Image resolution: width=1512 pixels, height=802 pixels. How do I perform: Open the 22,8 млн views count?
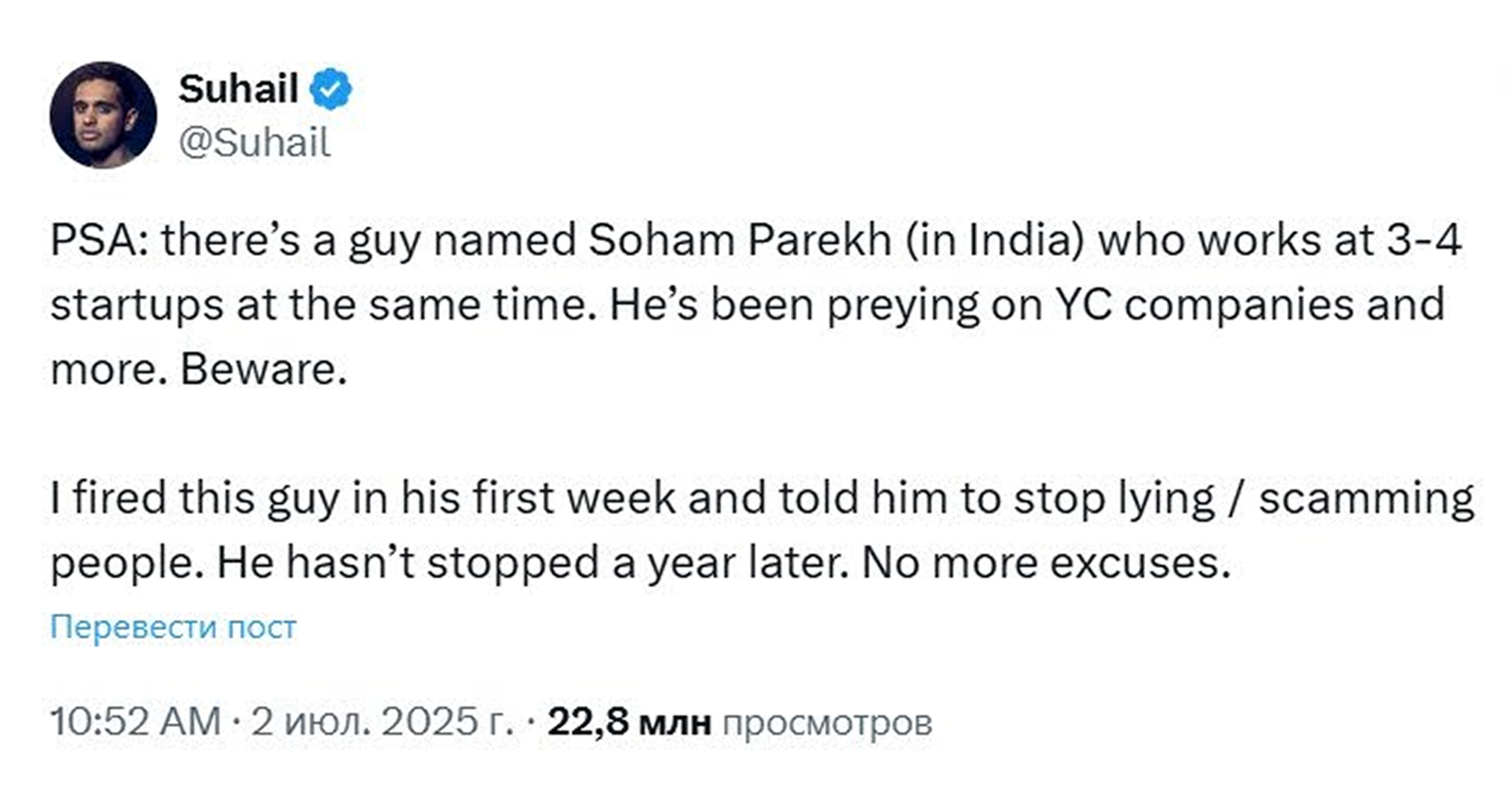(629, 722)
